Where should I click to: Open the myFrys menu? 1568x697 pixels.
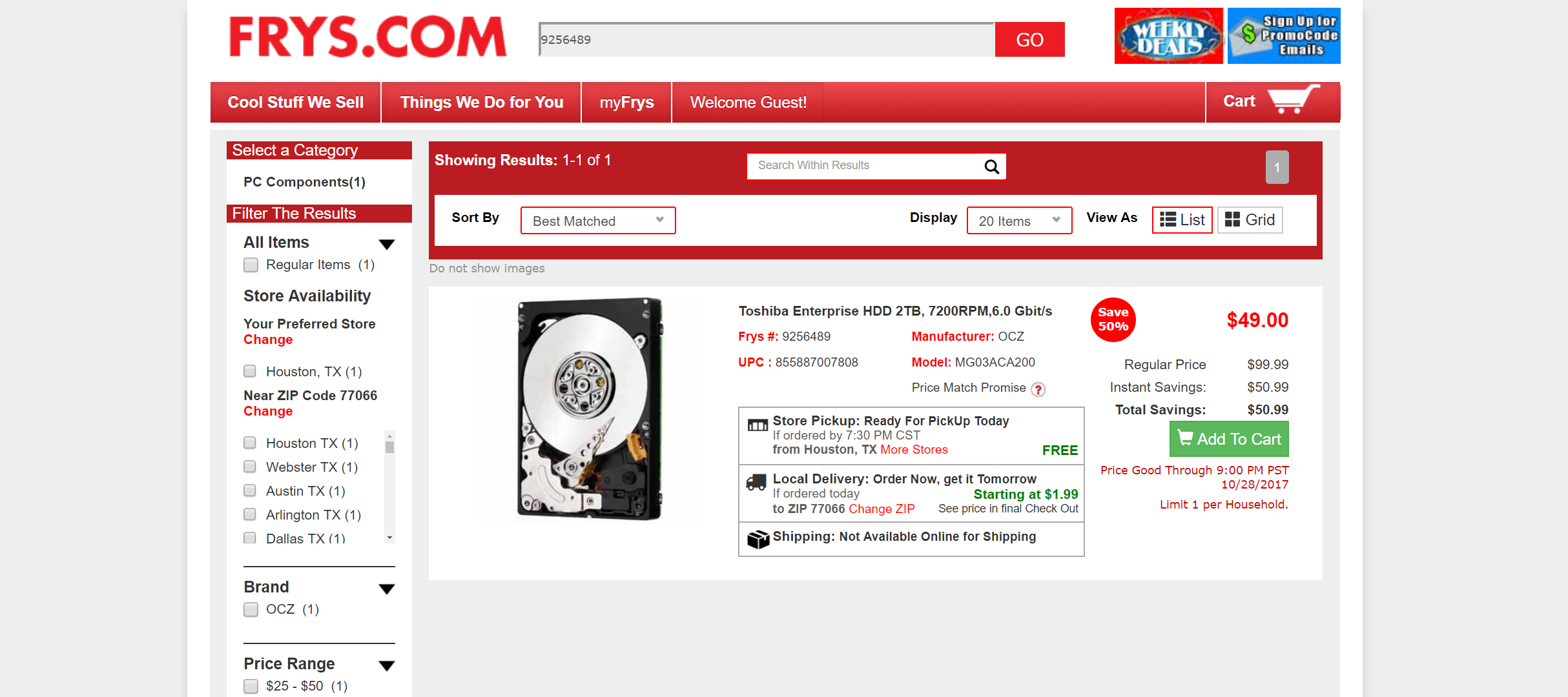(626, 103)
